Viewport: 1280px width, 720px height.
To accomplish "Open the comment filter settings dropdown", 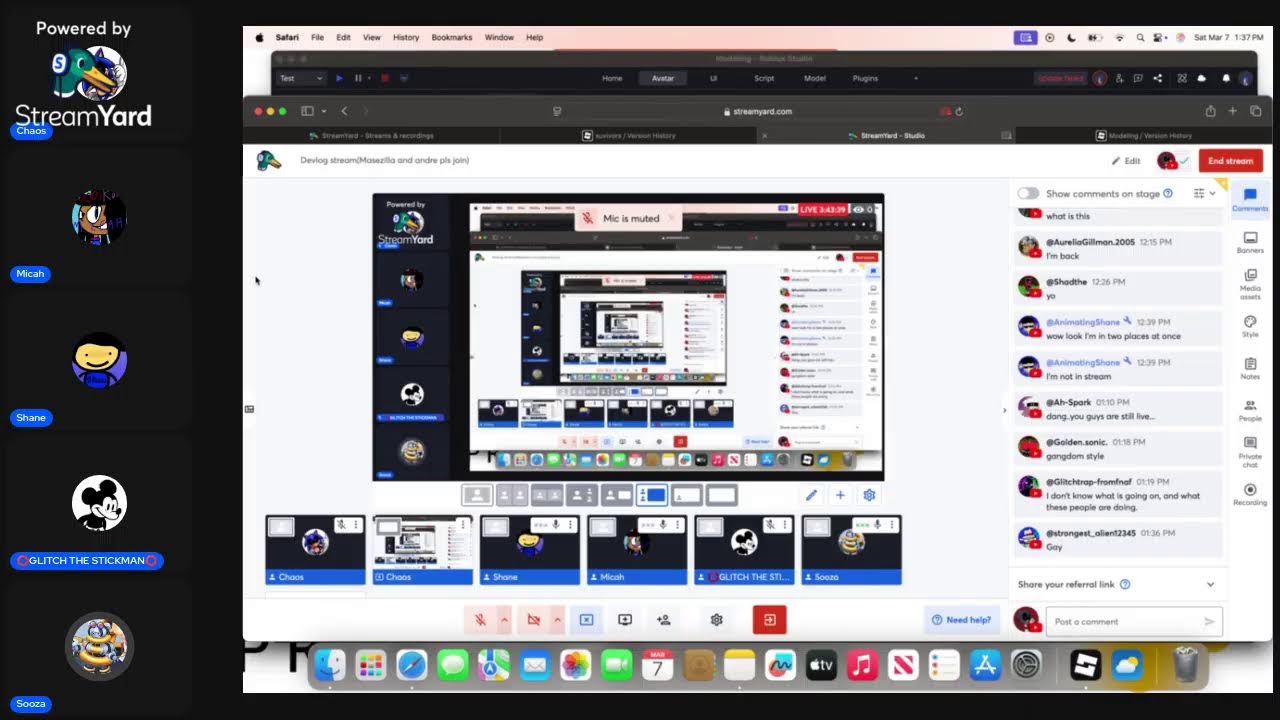I will (x=1204, y=193).
